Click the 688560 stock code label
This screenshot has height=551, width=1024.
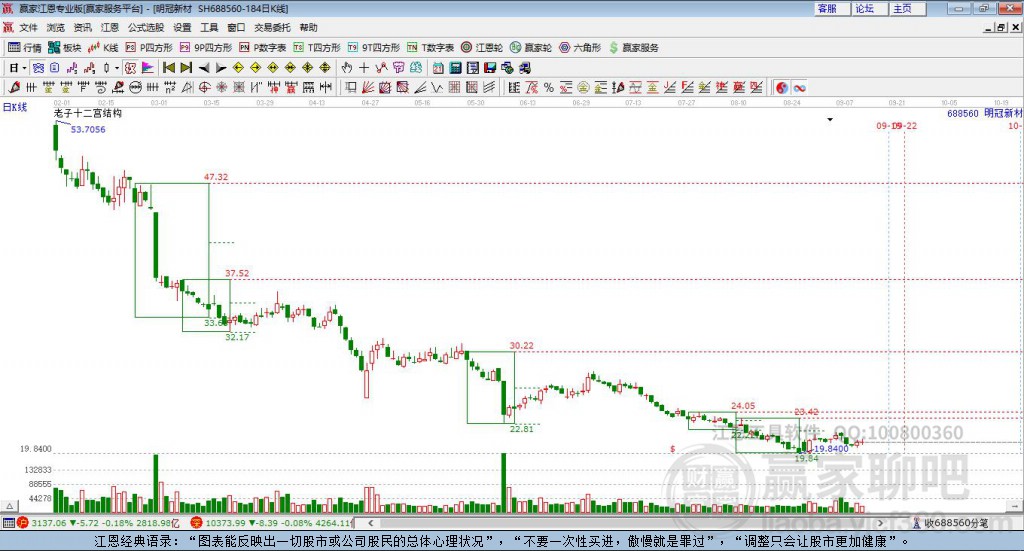963,113
